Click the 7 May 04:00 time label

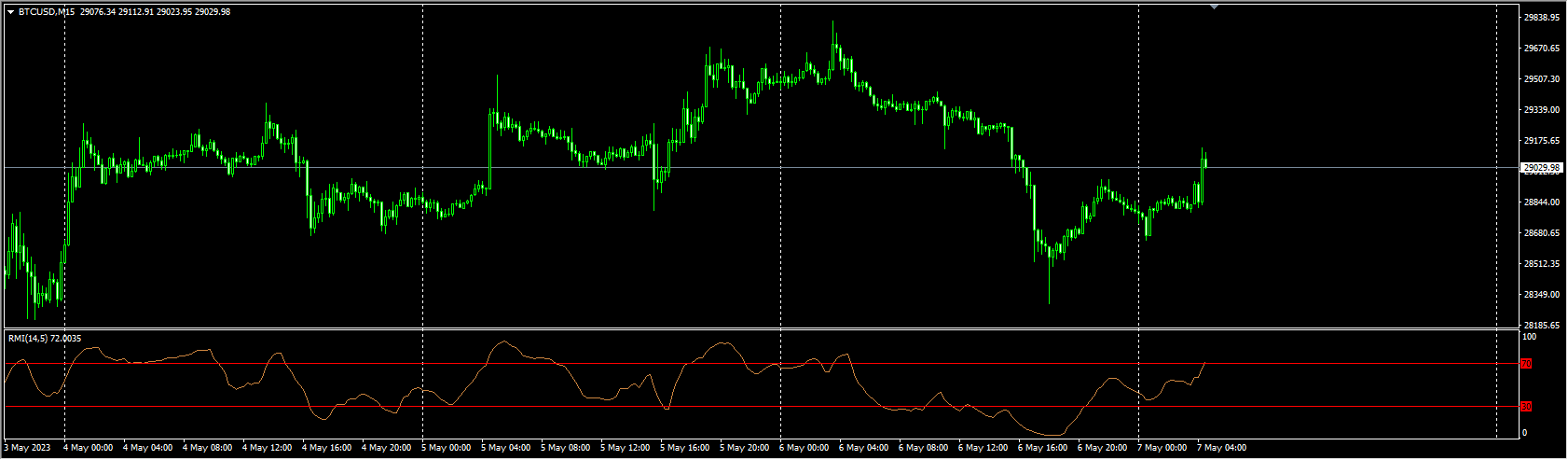(x=1223, y=448)
